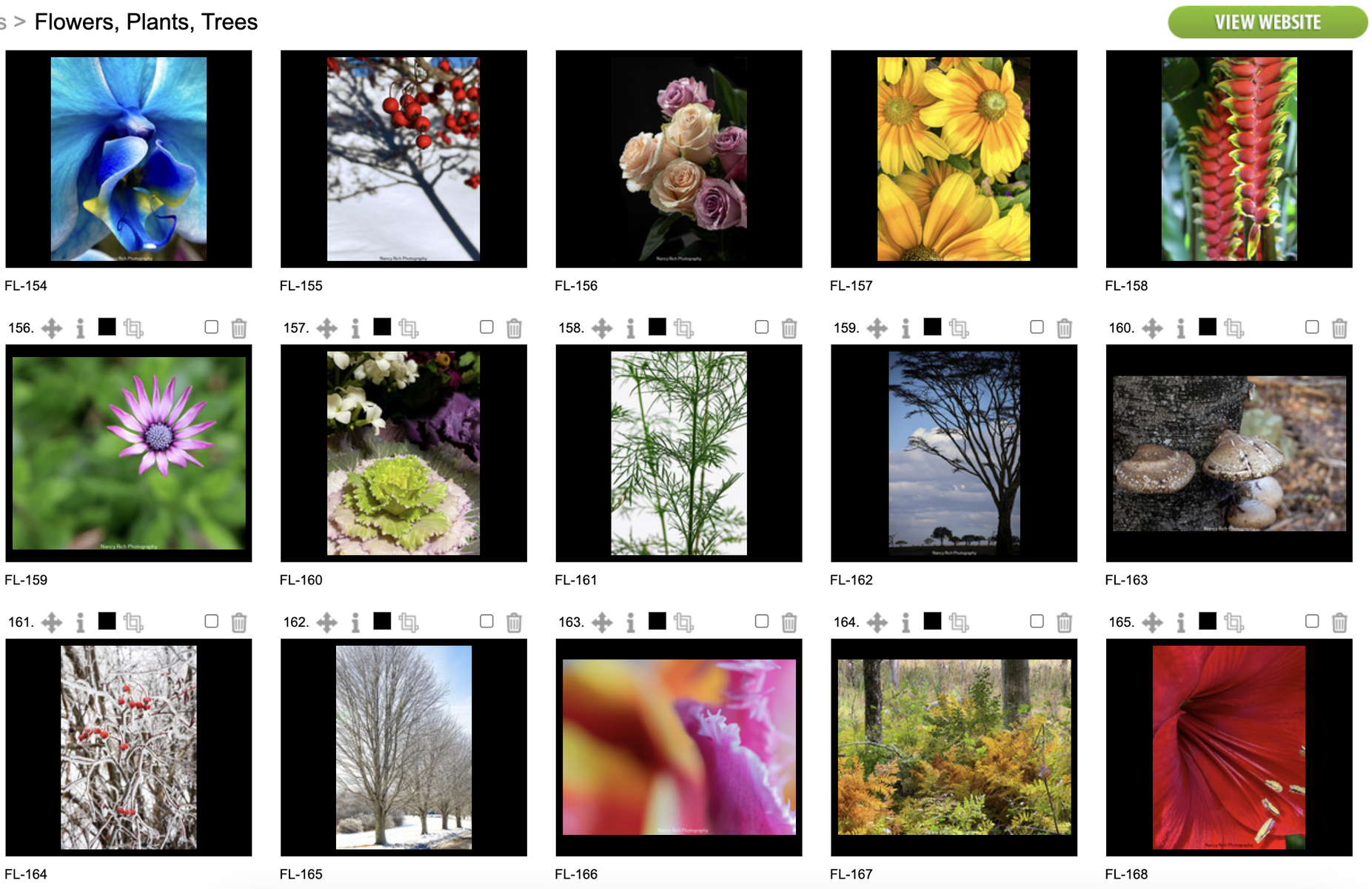Tick the selection checkbox for image 158
The height and width of the screenshot is (889, 1372).
762,327
